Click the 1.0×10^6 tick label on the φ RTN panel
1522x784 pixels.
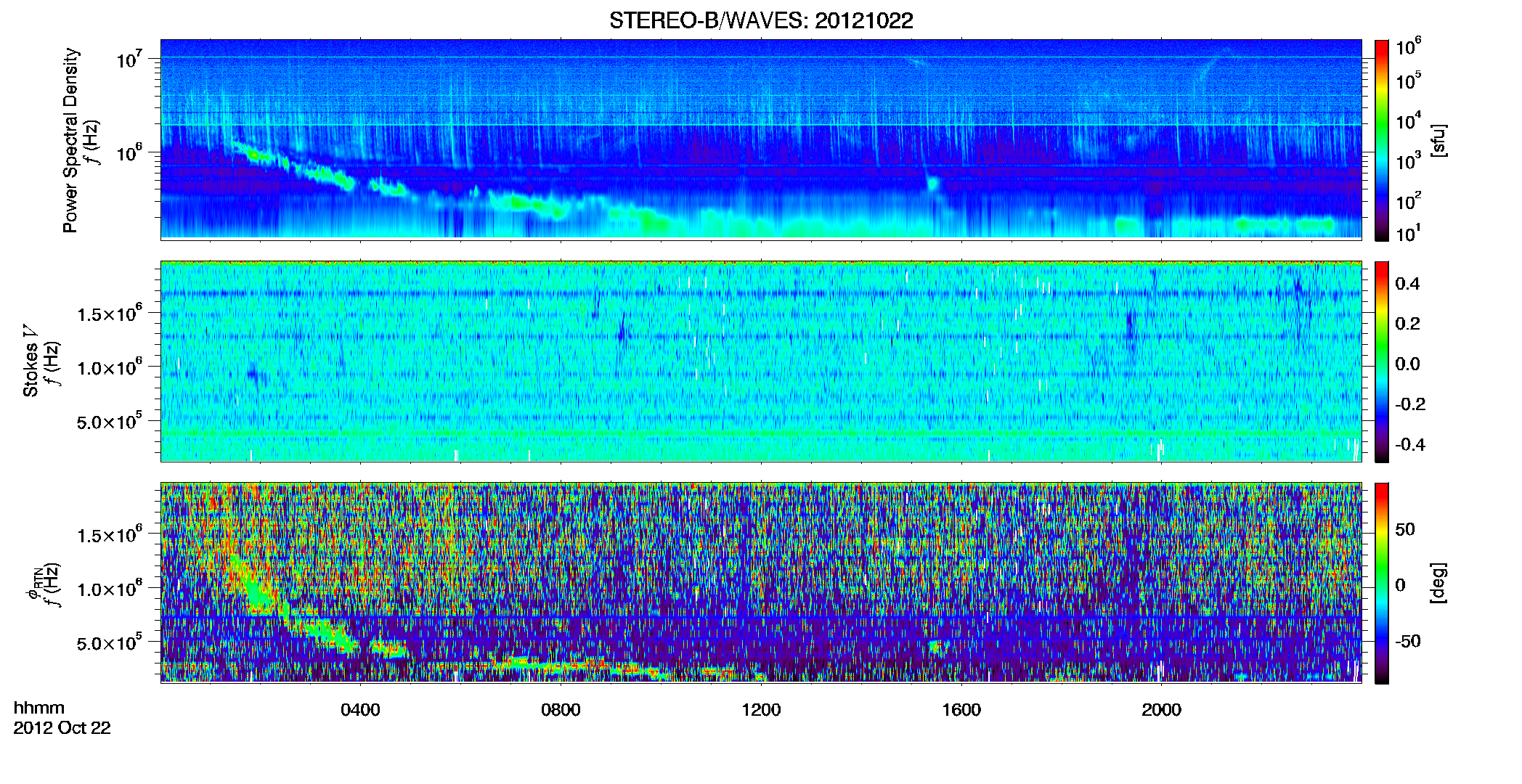tap(110, 588)
